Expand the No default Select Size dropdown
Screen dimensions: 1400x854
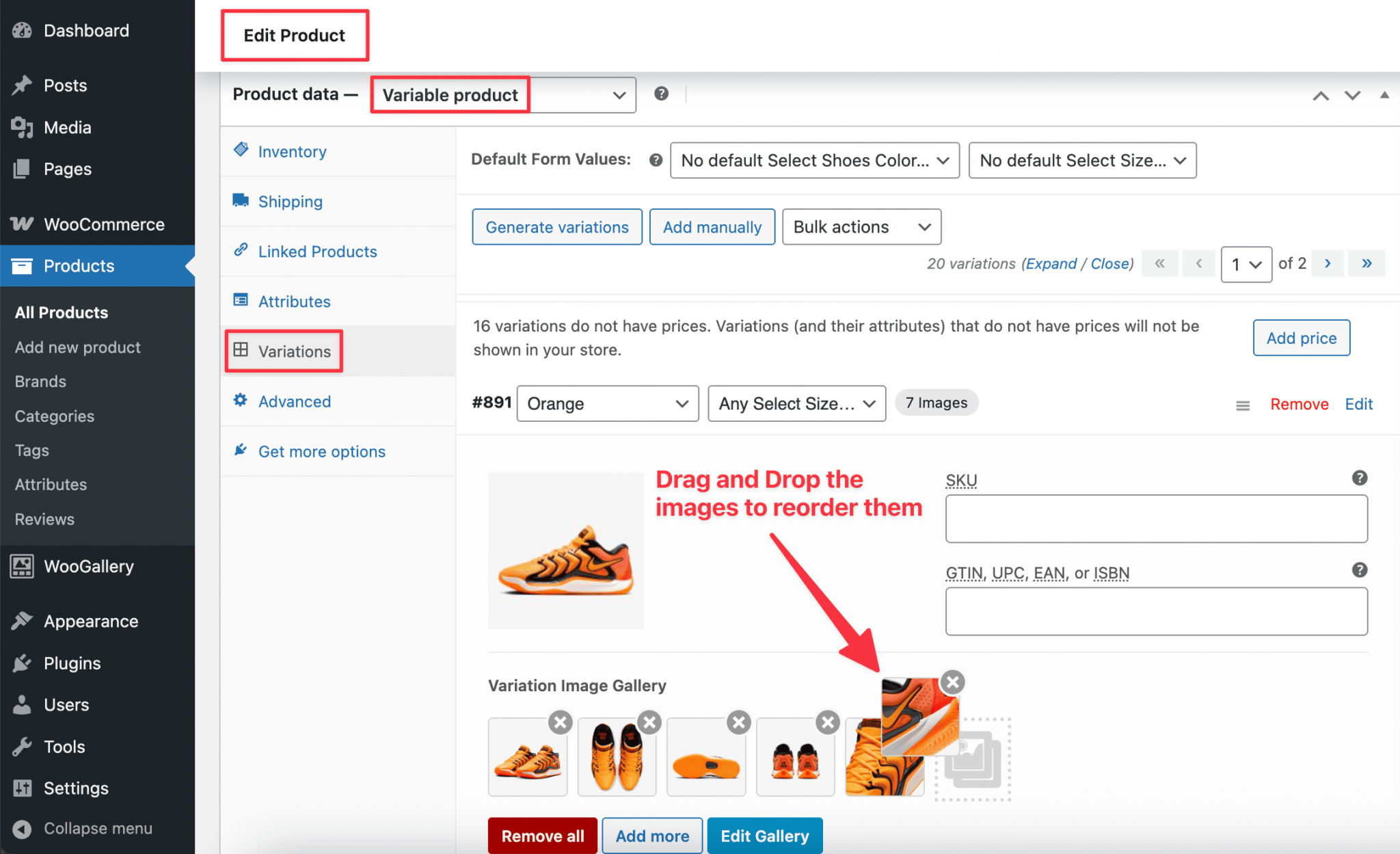[1082, 160]
